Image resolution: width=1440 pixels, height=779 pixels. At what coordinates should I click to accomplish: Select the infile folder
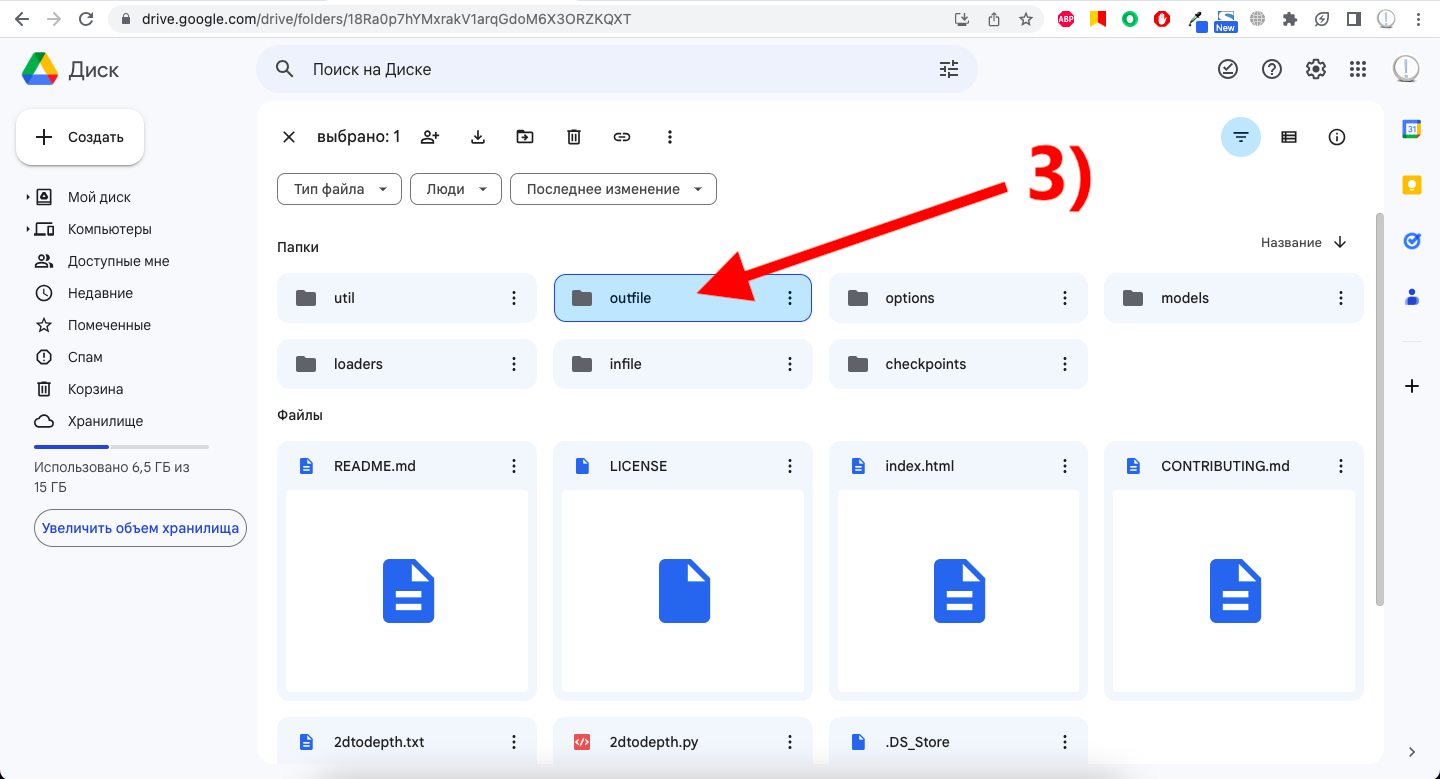(x=682, y=364)
